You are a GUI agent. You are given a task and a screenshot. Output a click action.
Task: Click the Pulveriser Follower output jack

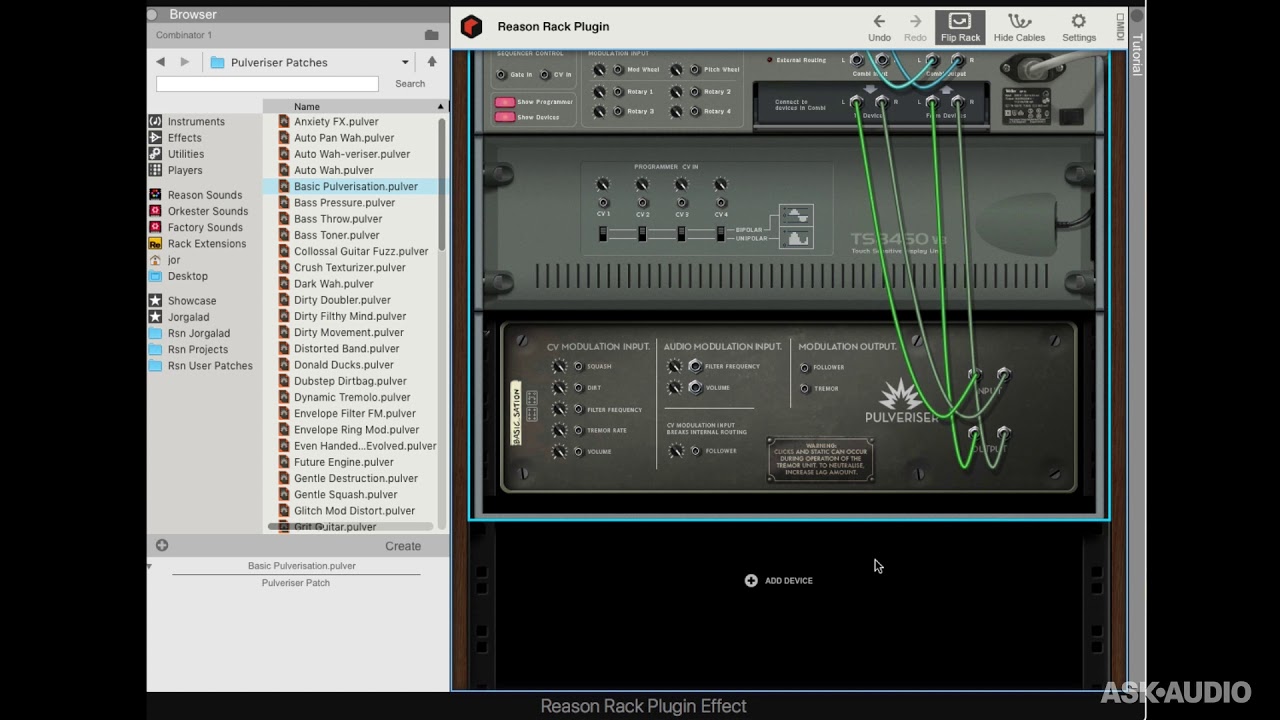coord(805,367)
